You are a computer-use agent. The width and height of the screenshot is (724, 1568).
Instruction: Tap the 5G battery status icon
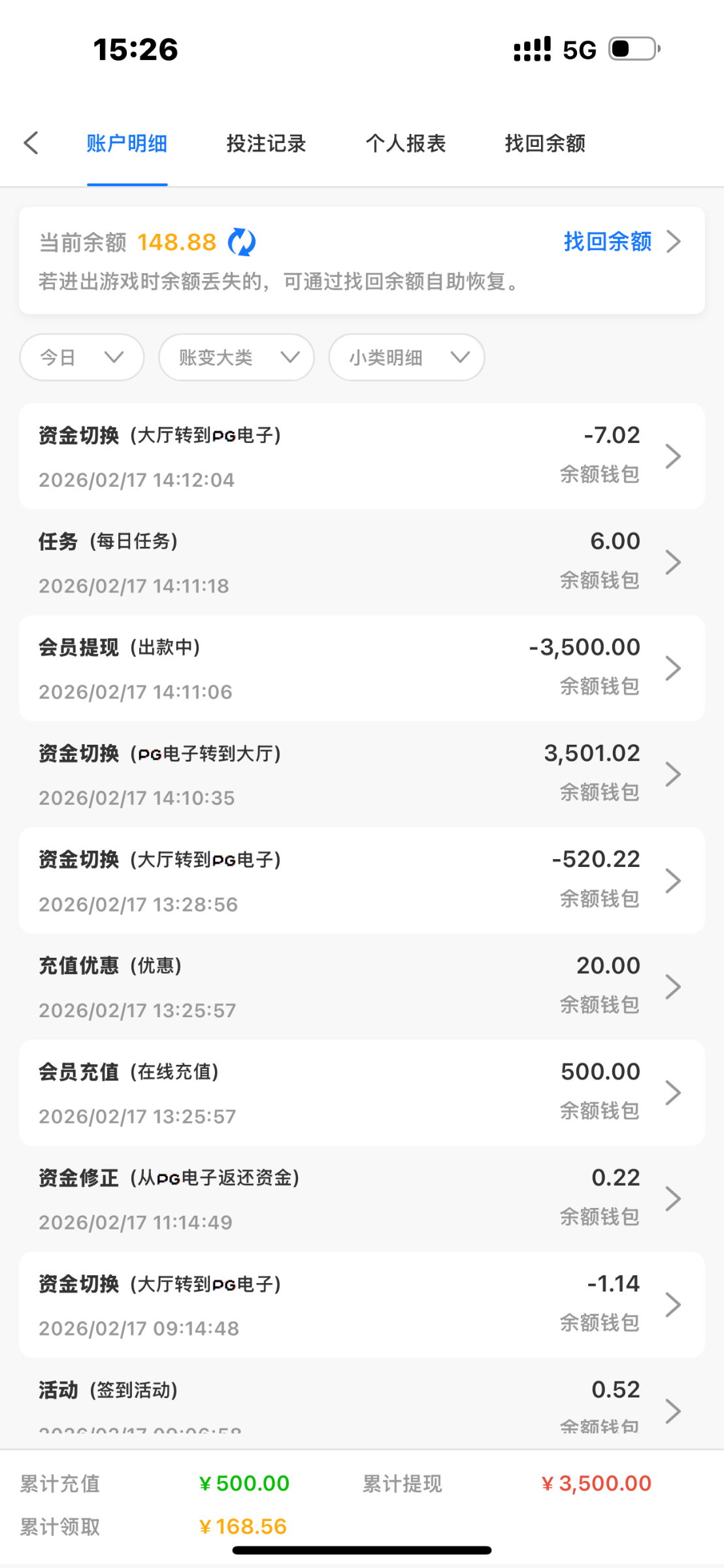click(x=634, y=49)
